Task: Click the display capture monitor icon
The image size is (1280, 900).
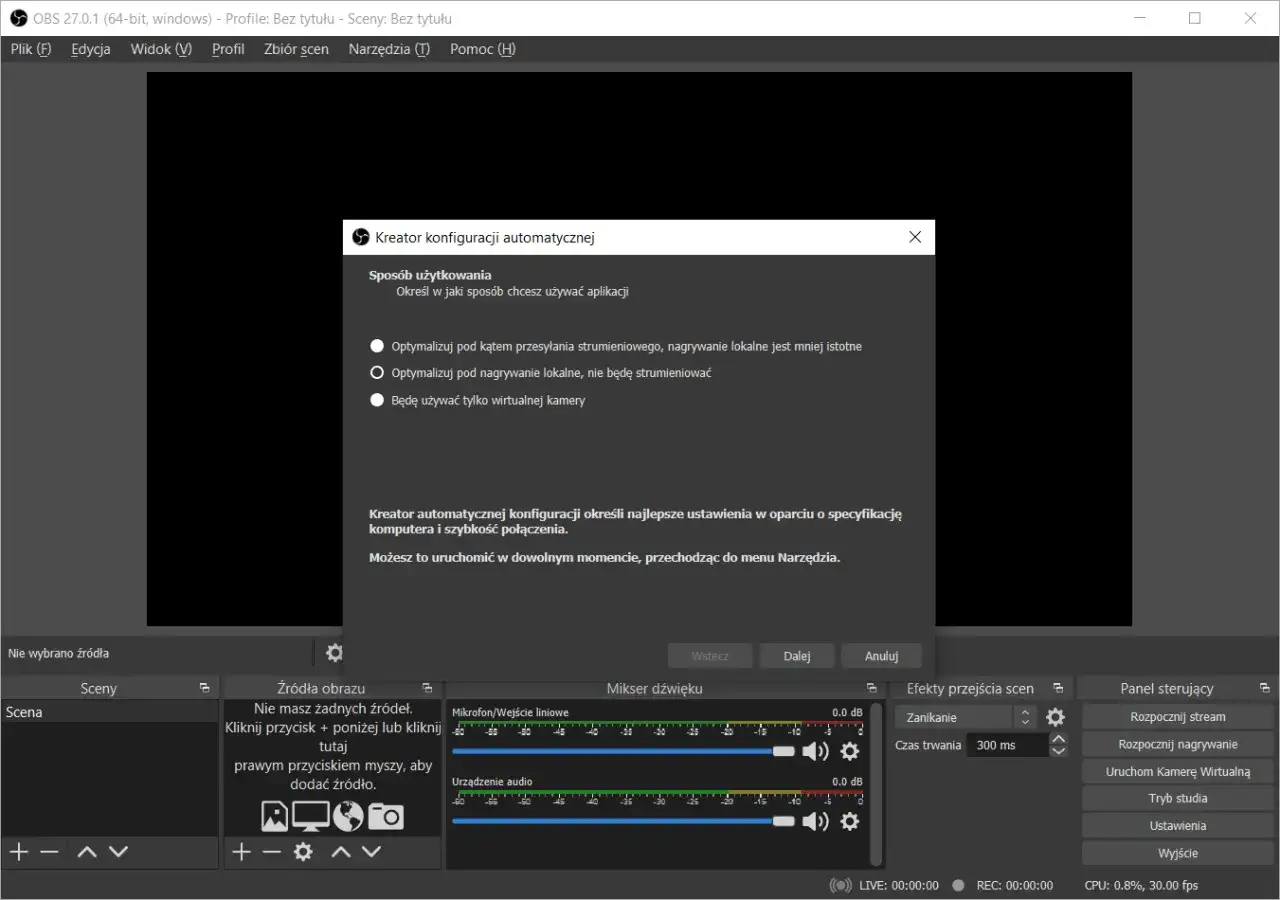Action: pos(311,816)
